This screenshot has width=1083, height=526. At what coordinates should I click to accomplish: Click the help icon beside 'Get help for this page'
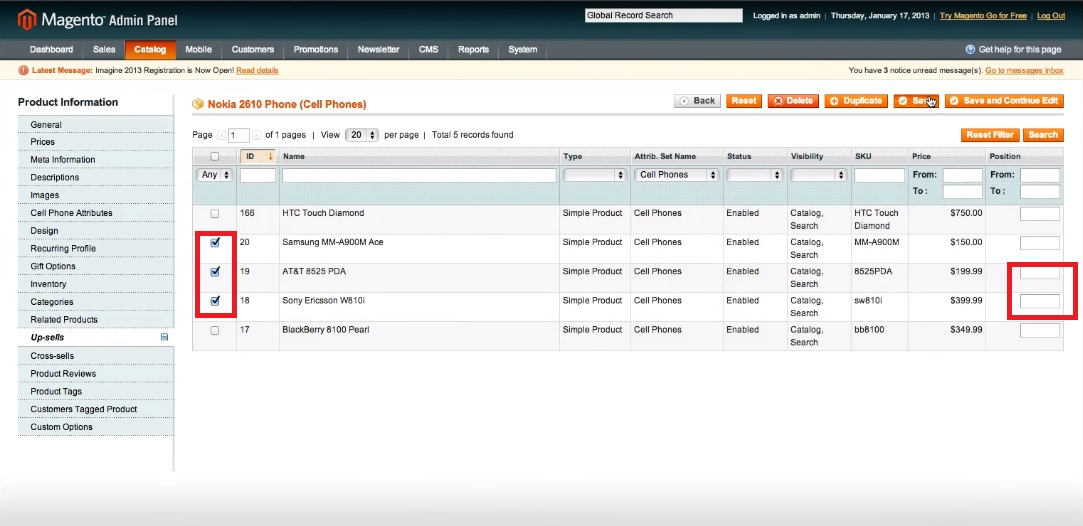[970, 50]
